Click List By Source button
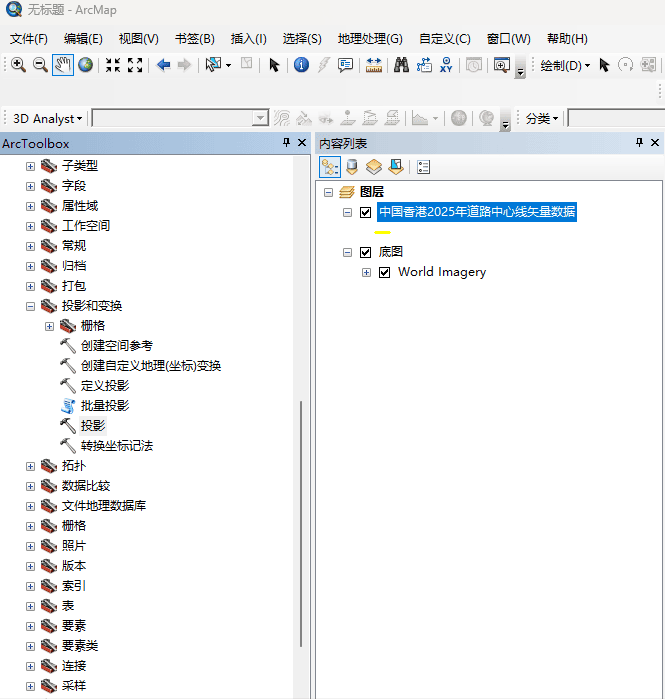The image size is (665, 699). 352,167
